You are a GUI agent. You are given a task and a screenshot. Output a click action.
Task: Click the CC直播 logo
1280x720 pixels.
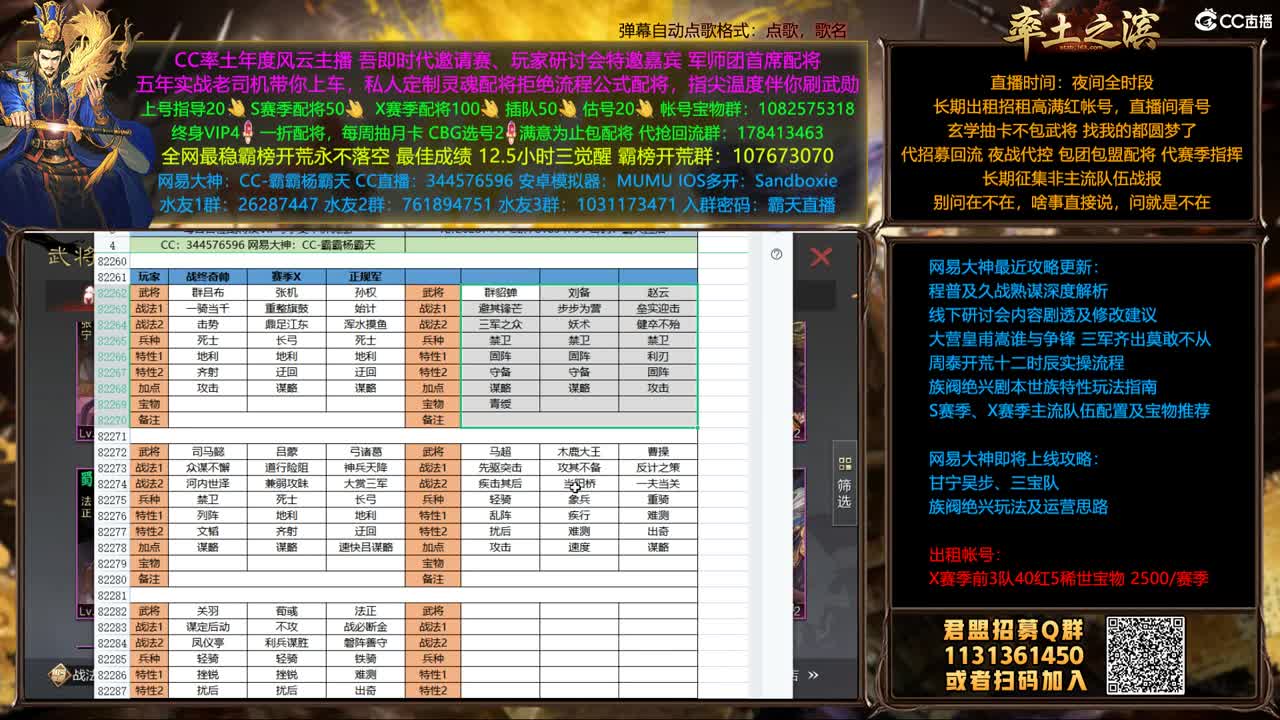click(x=1232, y=20)
